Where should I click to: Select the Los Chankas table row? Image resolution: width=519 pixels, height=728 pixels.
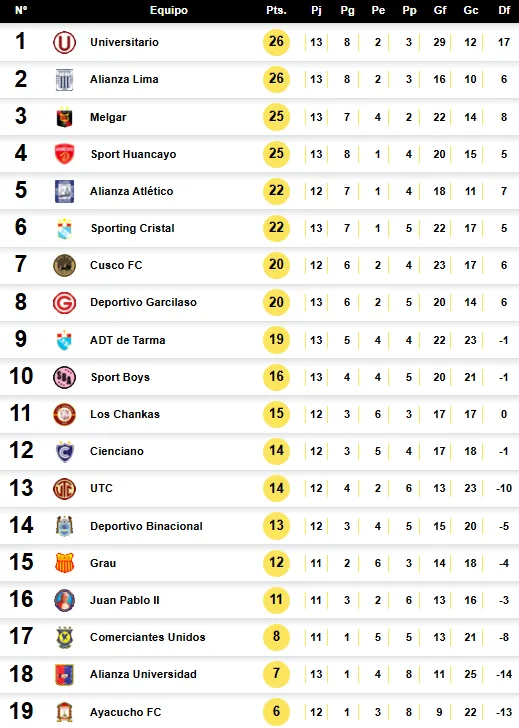click(260, 414)
